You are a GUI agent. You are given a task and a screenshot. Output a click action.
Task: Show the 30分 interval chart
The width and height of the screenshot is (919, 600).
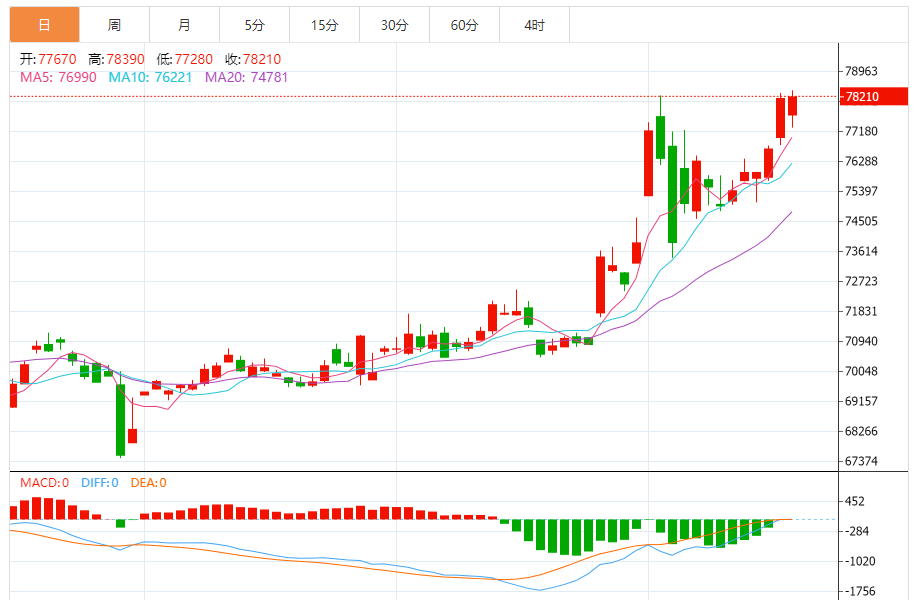(x=394, y=25)
